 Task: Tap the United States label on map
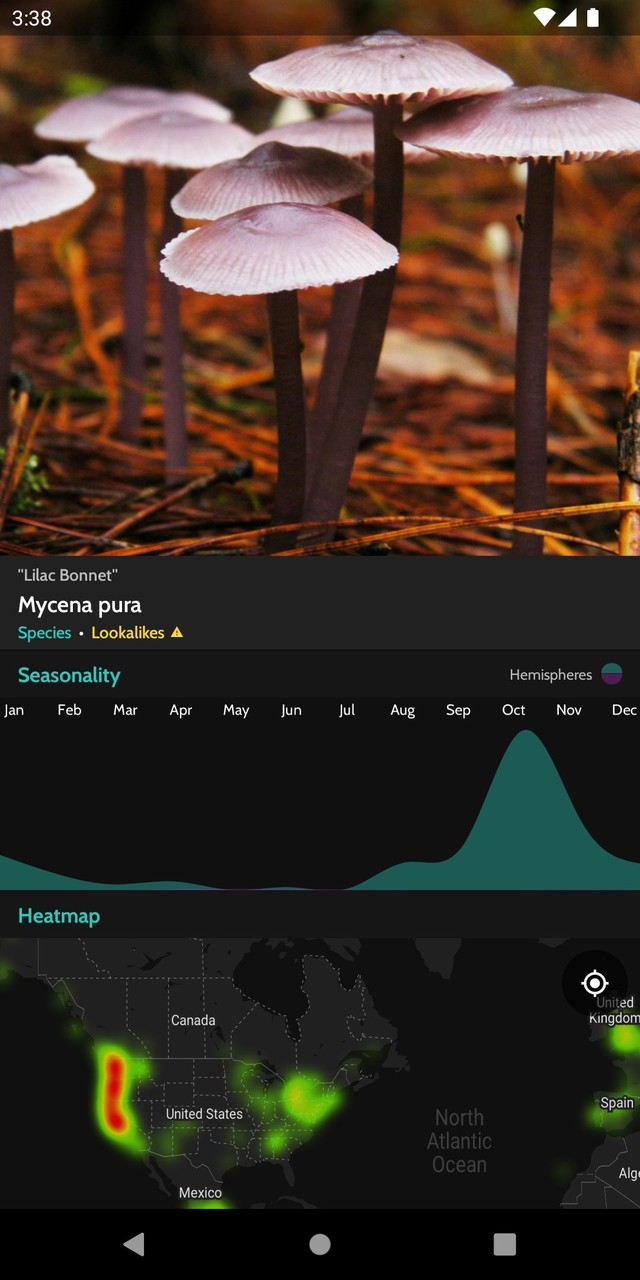(x=204, y=1114)
